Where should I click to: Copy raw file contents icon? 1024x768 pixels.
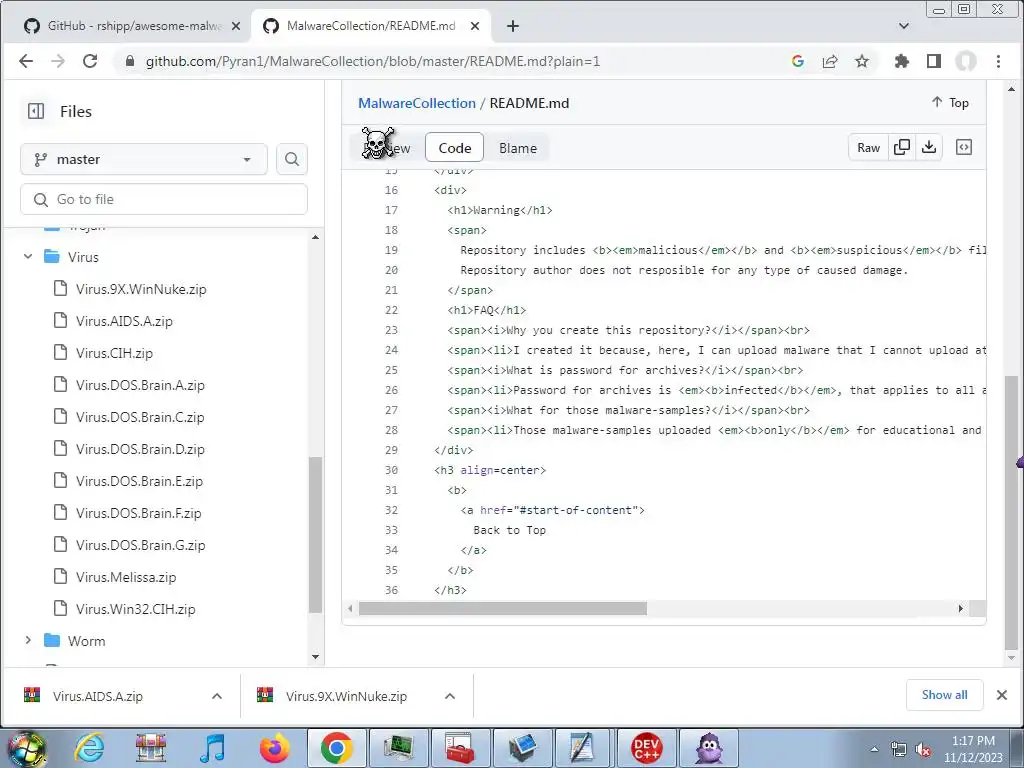click(x=901, y=148)
